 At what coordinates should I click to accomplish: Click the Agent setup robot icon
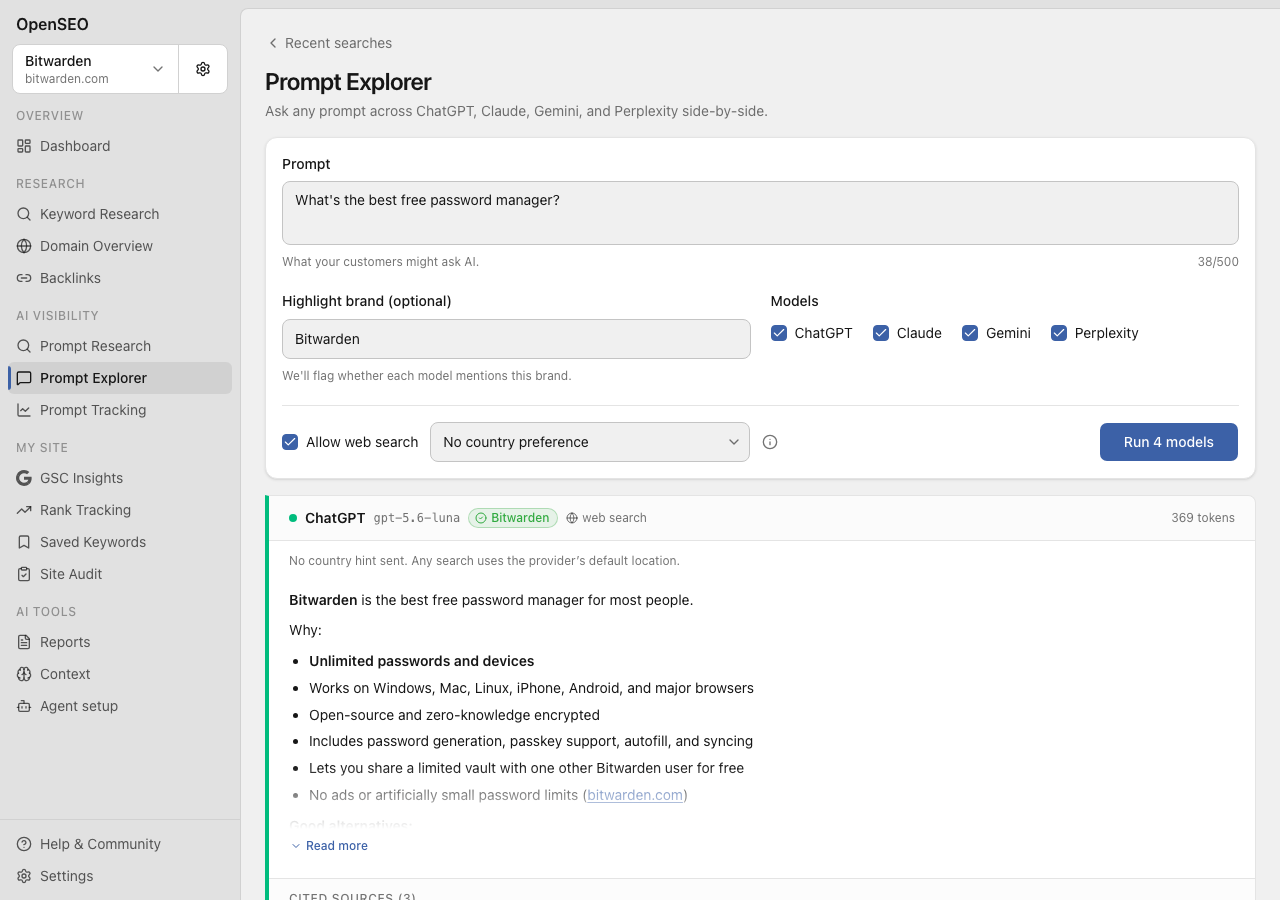tap(24, 706)
